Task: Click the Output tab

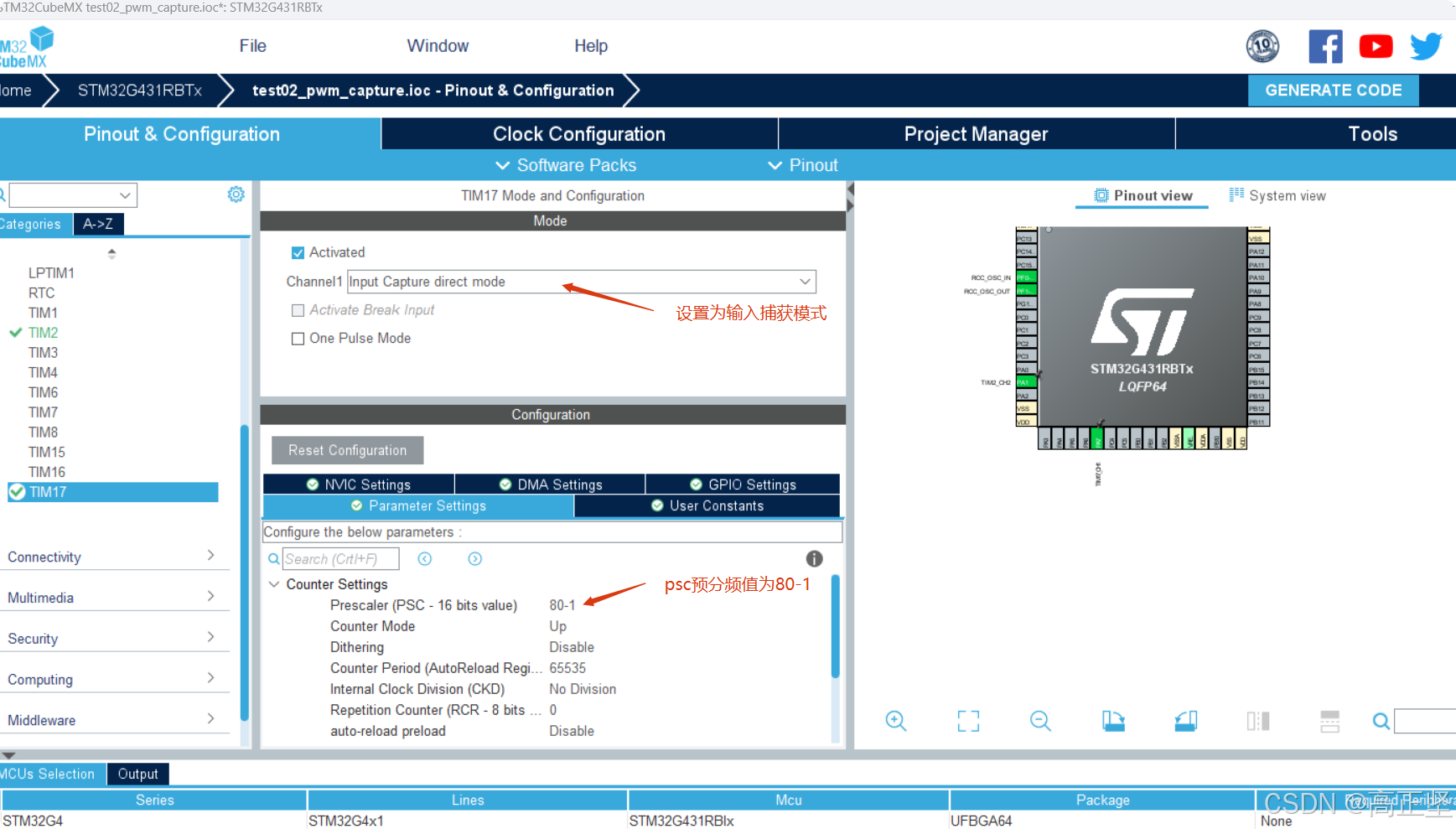Action: [137, 774]
